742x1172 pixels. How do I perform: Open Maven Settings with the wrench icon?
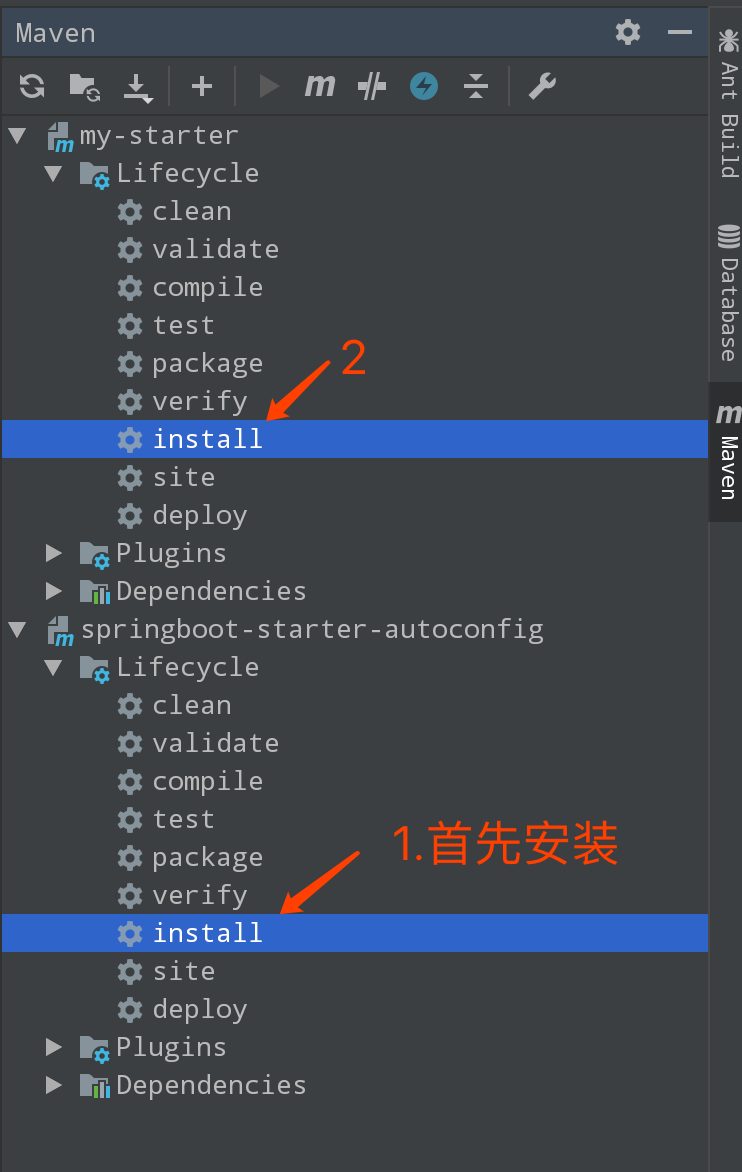(x=542, y=86)
